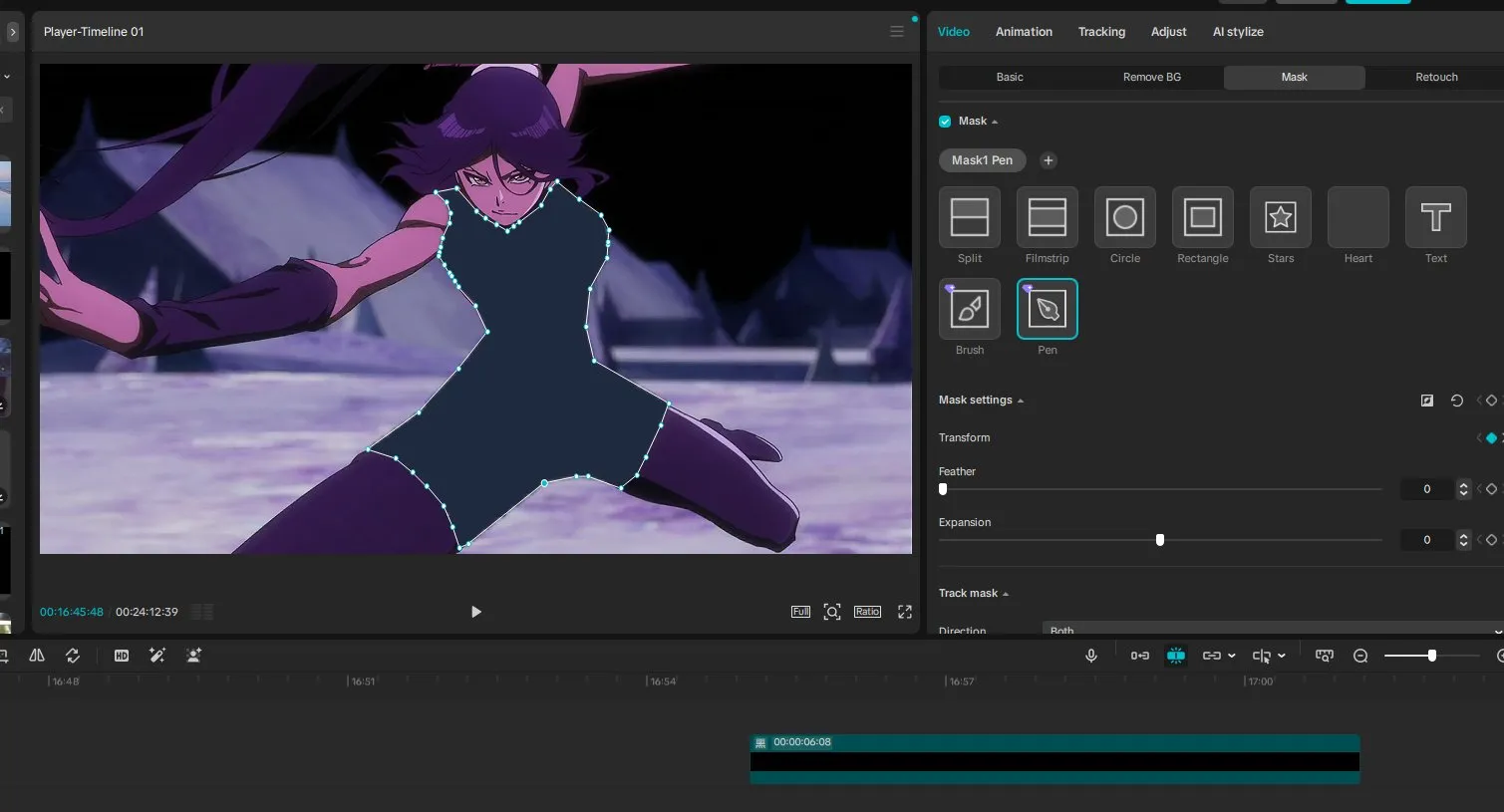
Task: Select the Brush mask tool
Action: tap(969, 309)
